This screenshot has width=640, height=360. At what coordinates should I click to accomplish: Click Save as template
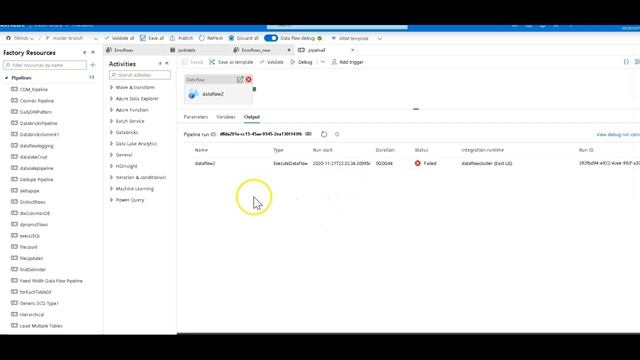pos(231,62)
